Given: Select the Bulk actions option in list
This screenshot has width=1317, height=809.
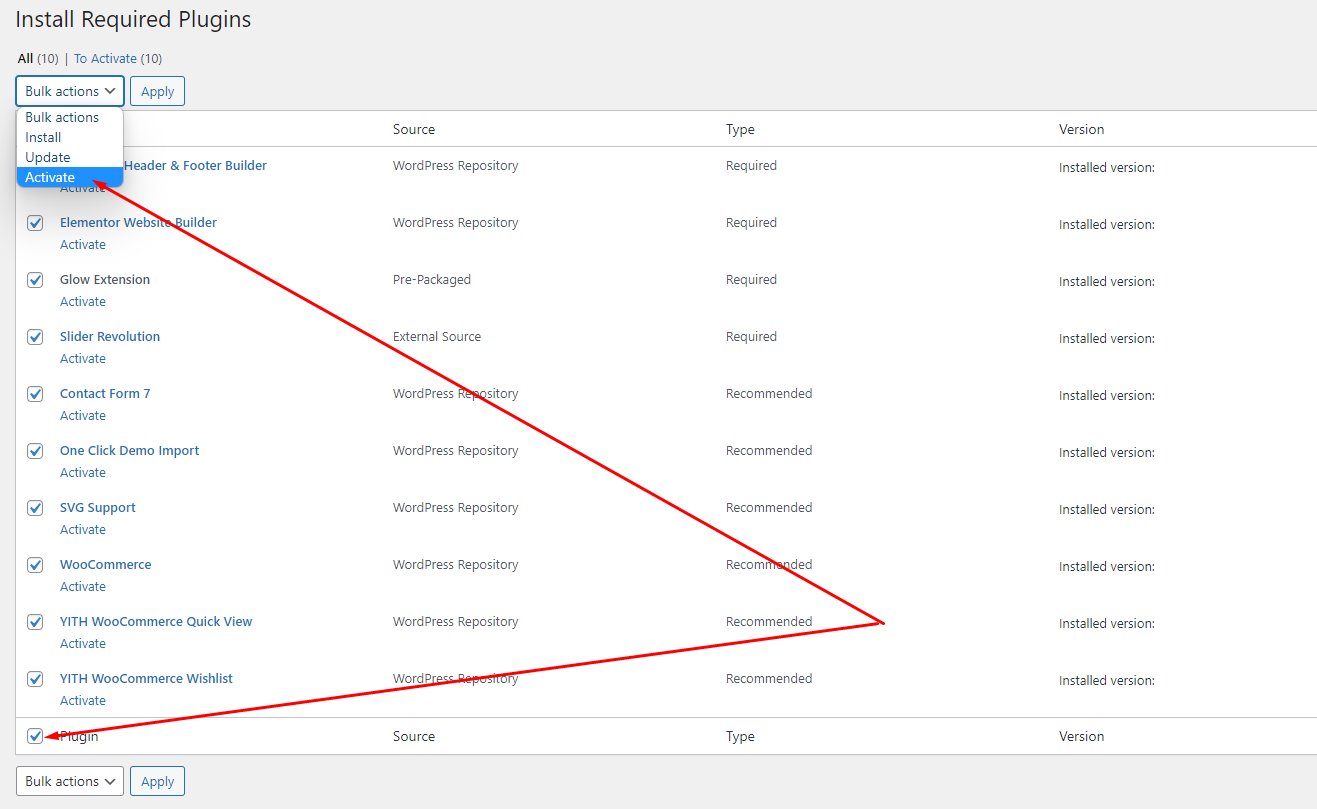Looking at the screenshot, I should click(70, 117).
